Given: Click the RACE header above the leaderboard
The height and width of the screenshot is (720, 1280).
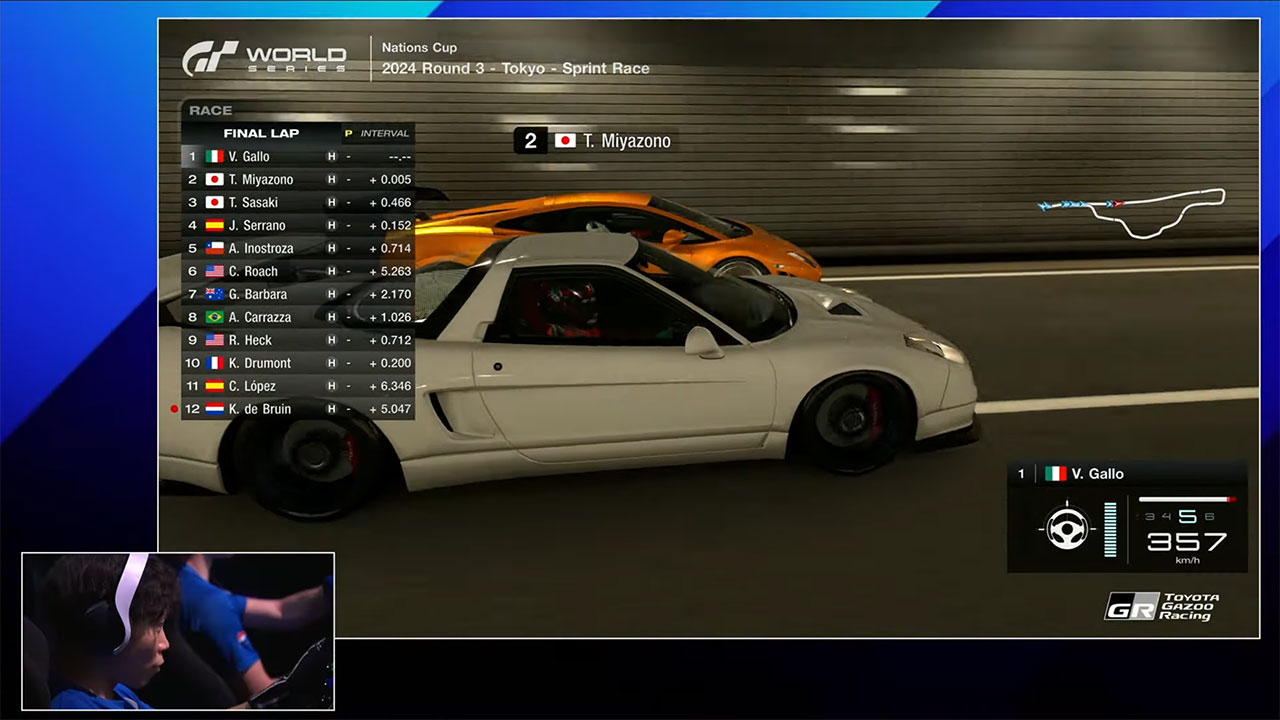Looking at the screenshot, I should click(x=210, y=111).
